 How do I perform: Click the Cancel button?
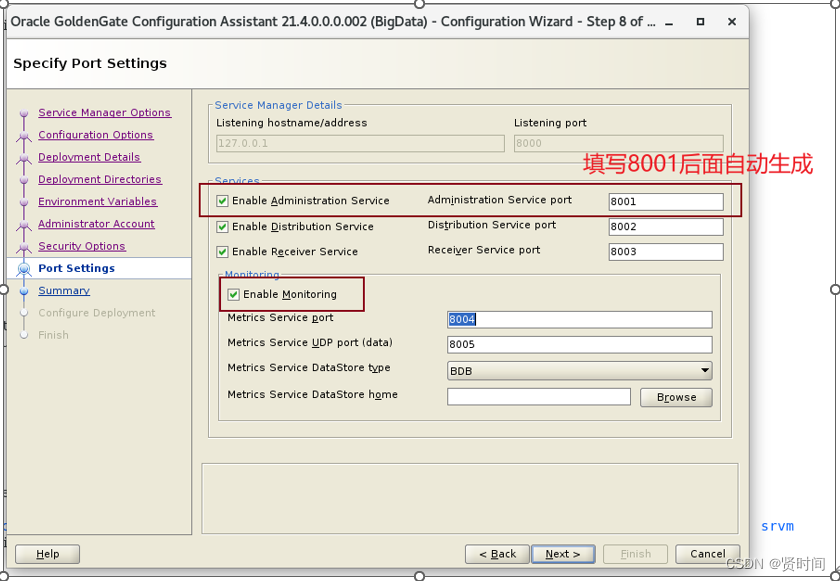click(x=708, y=554)
